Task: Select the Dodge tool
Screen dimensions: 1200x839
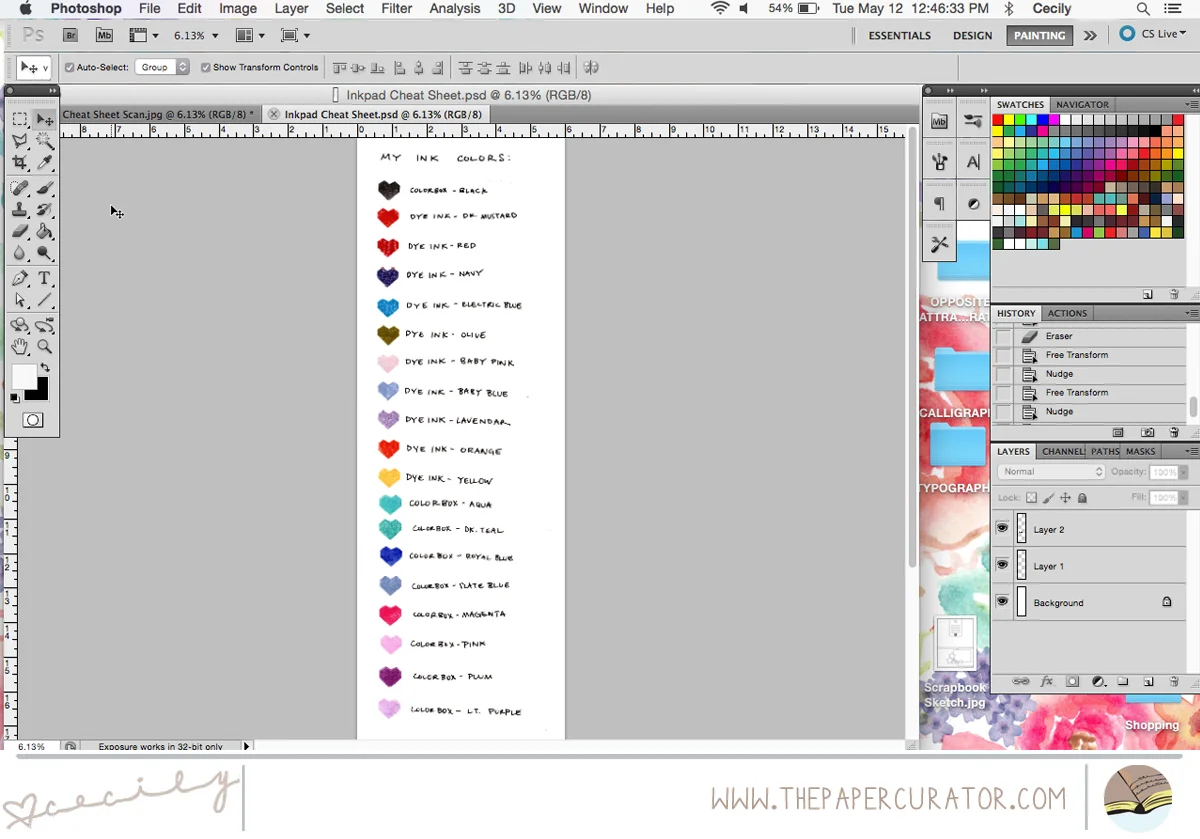Action: pos(44,253)
